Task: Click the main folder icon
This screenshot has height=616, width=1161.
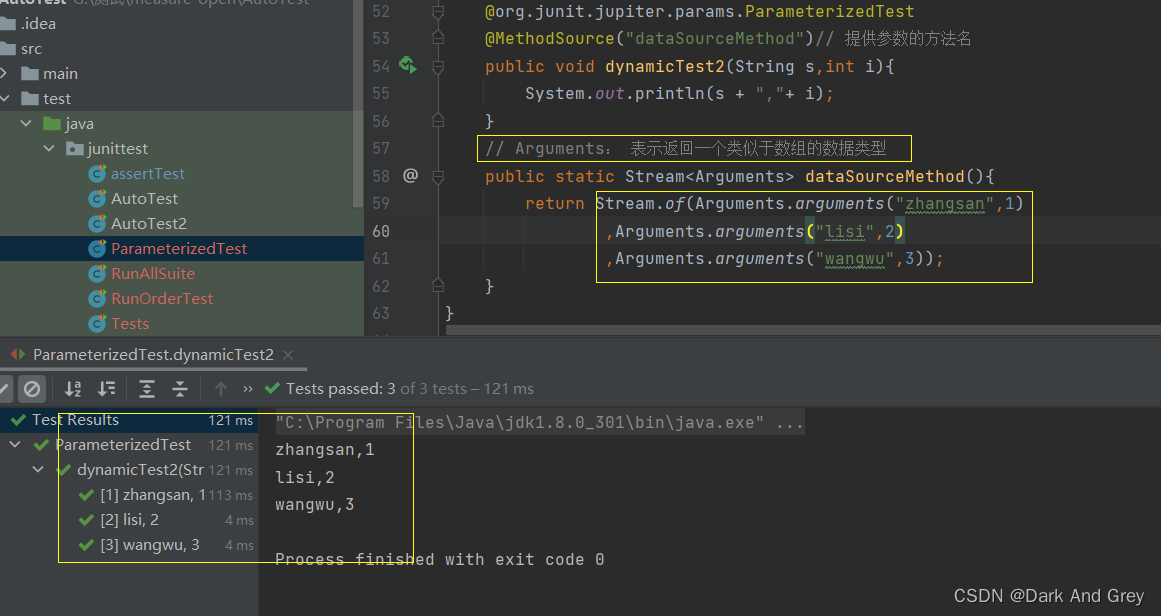Action: click(30, 73)
